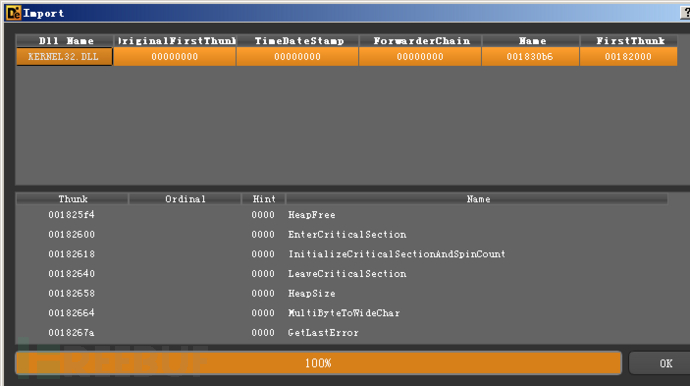690x386 pixels.
Task: Select the InitializeCriticalSectionAndSpinCount function row
Action: coord(342,254)
